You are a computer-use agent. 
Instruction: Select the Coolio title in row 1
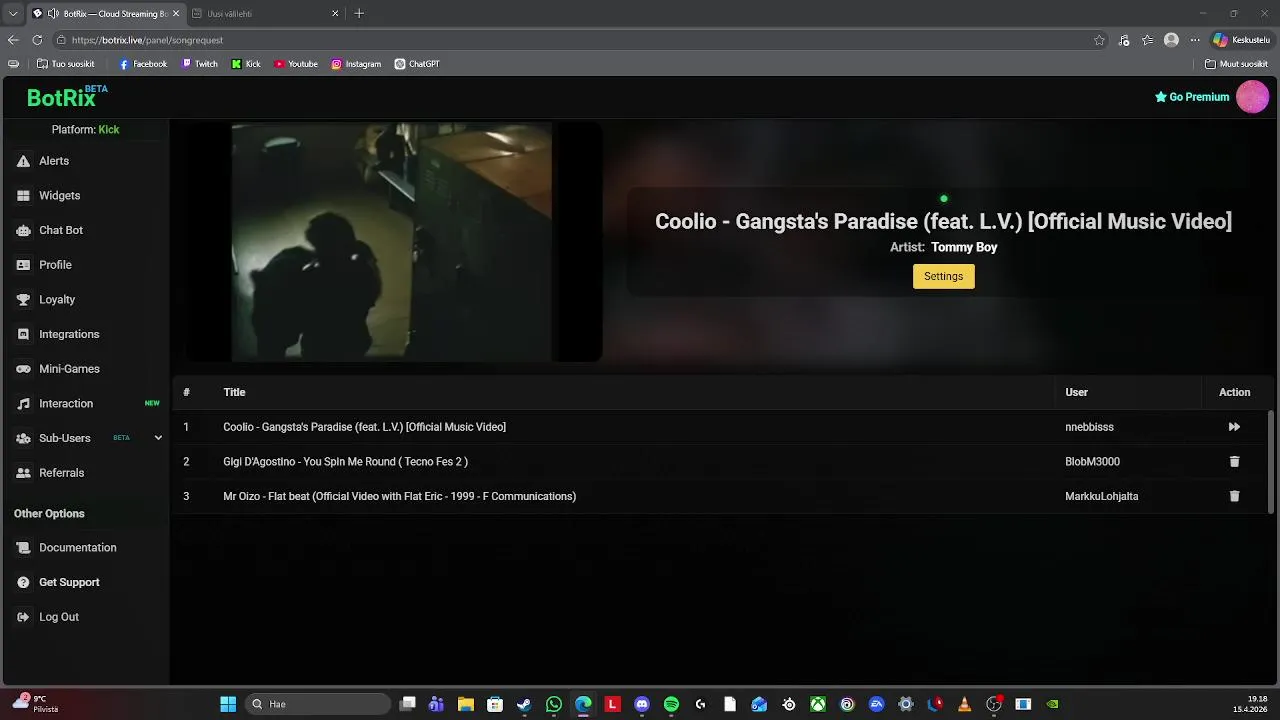click(x=364, y=427)
